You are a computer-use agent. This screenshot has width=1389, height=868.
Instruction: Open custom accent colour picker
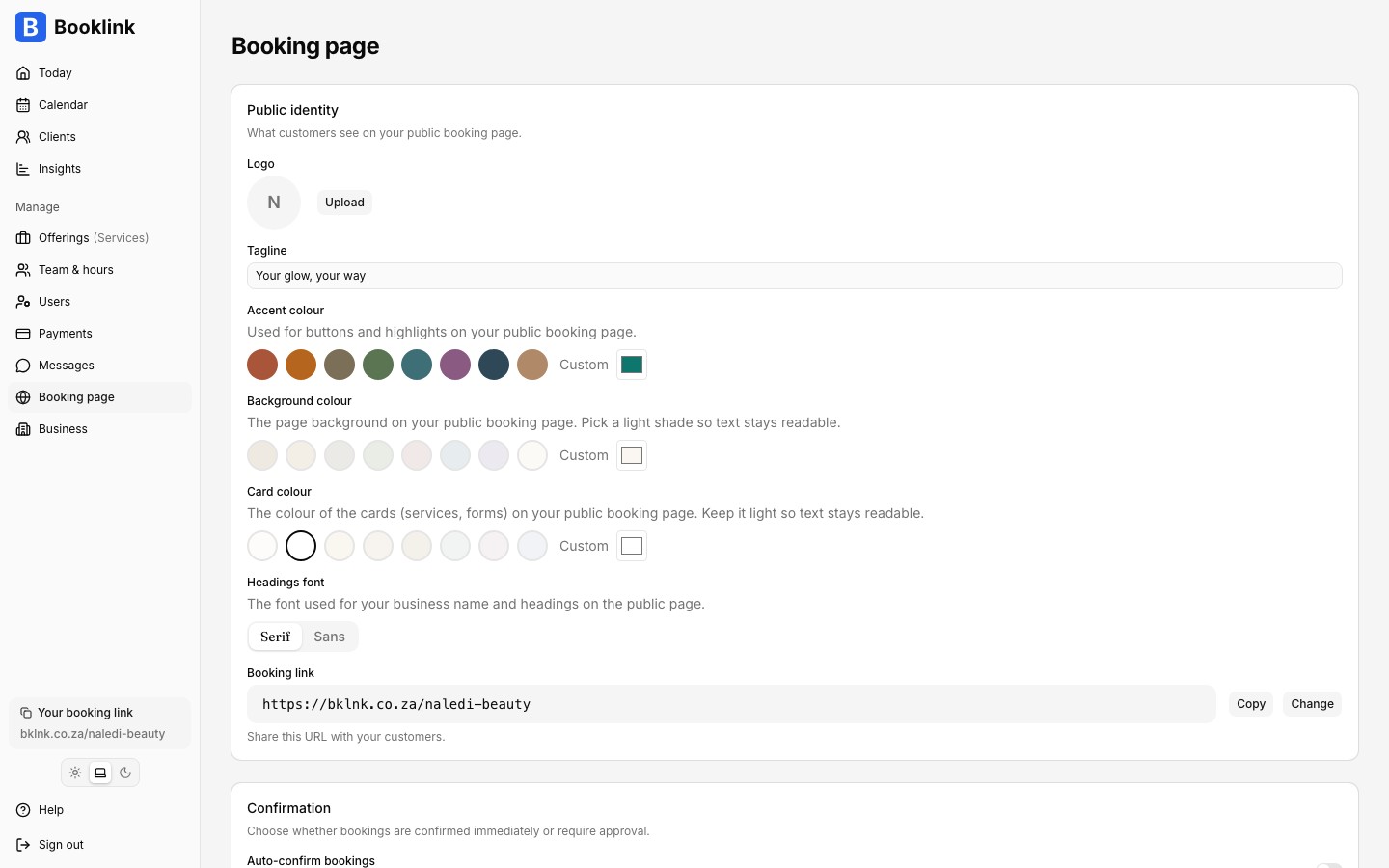[632, 365]
